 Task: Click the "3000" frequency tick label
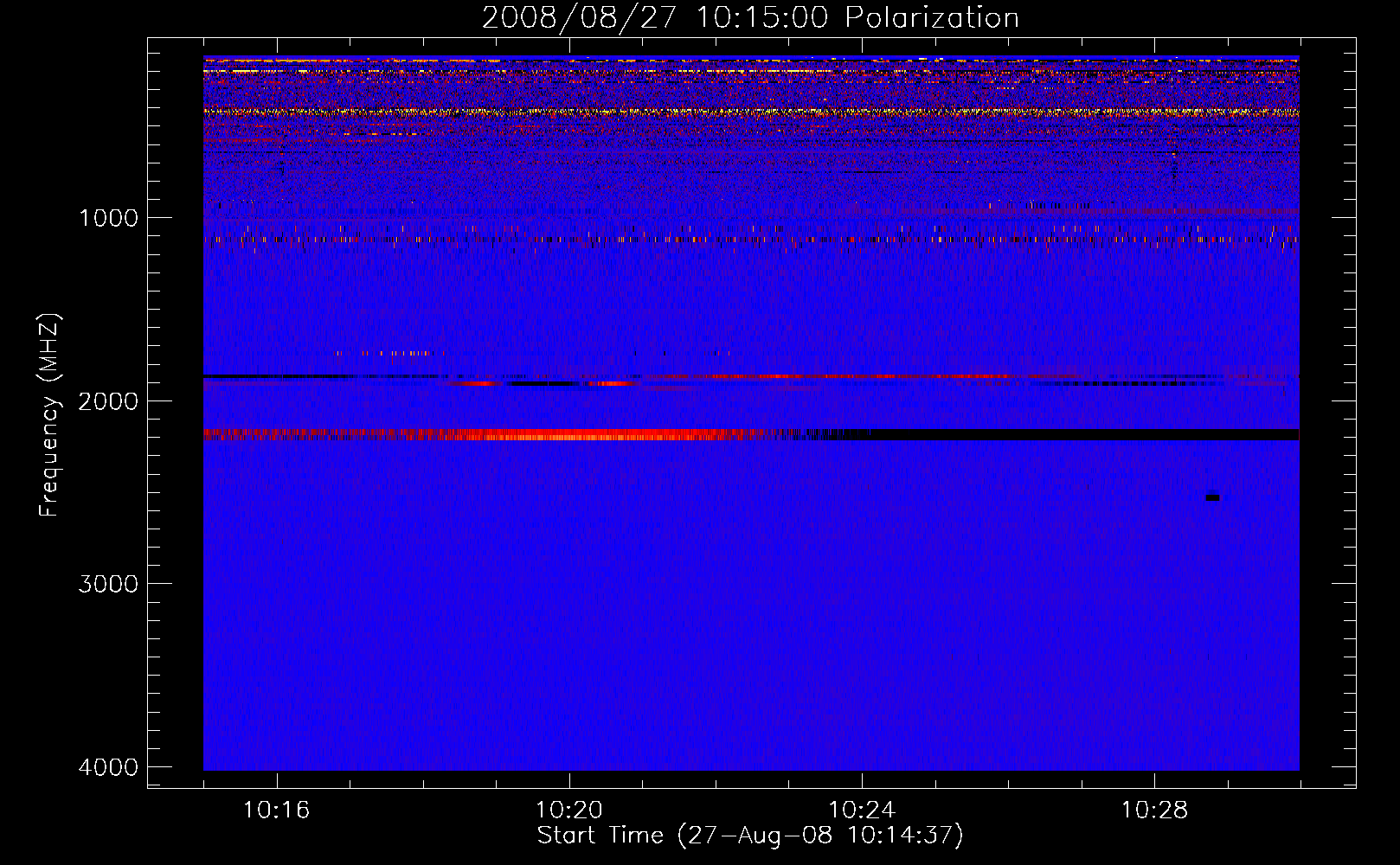[x=108, y=584]
